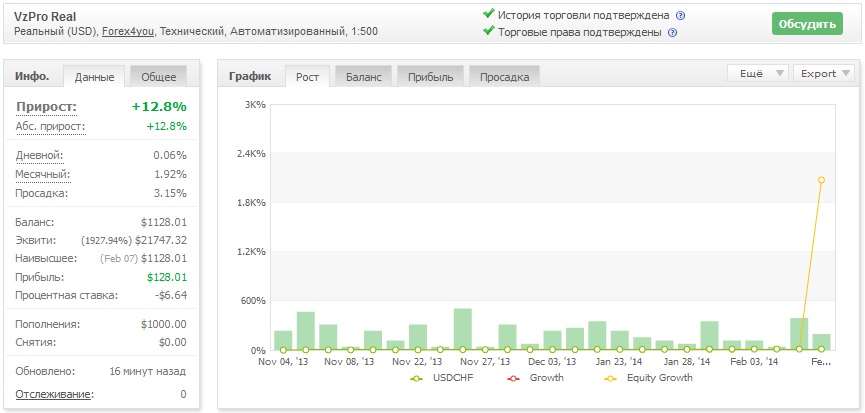865x413 pixels.
Task: Click the Прирост label link
Action: [46, 107]
